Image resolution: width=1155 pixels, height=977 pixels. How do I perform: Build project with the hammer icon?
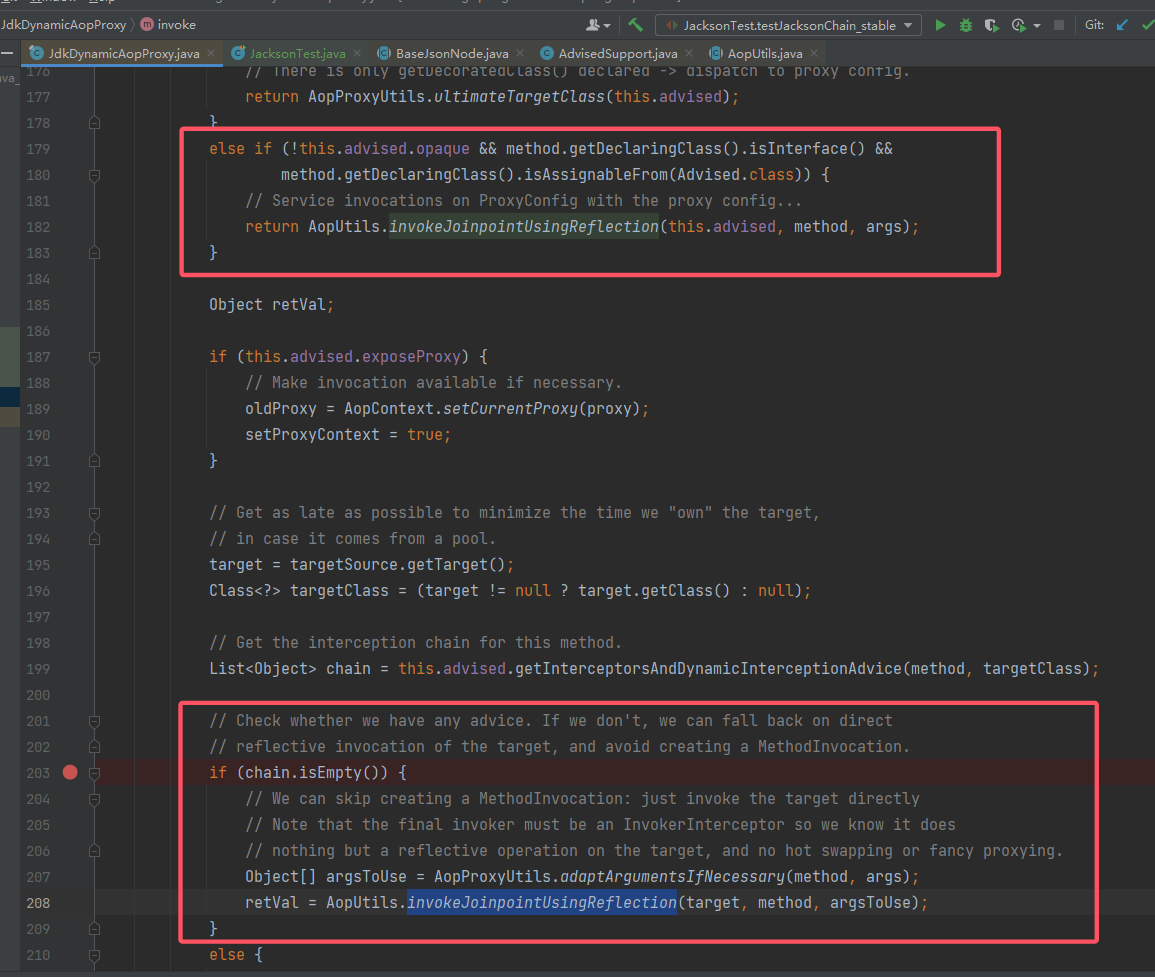point(636,25)
